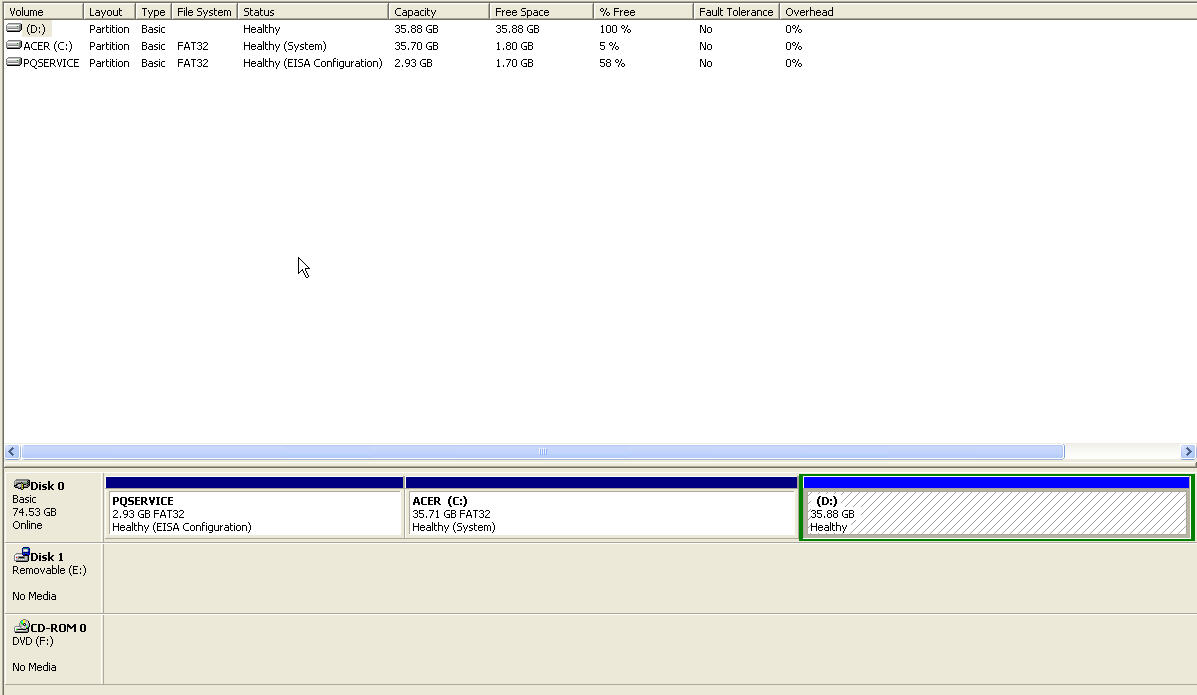Click the 35.88 GB capacity cell
Image resolution: width=1197 pixels, height=695 pixels.
pyautogui.click(x=416, y=29)
